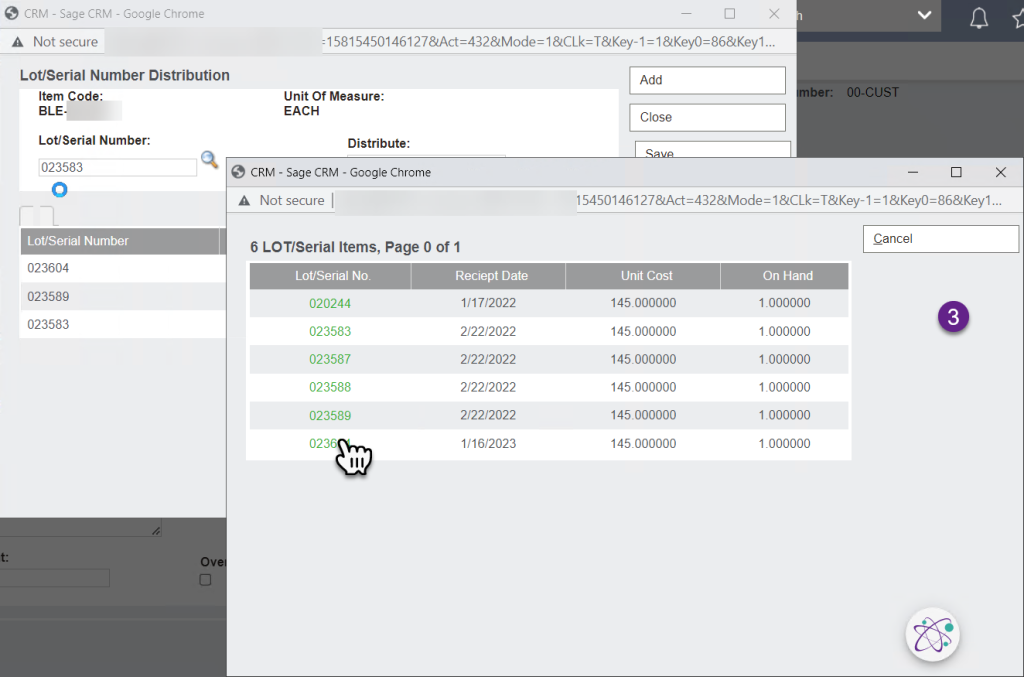Click the unit cost in the 020244 row
Screen dimensions: 1024x677
tap(643, 303)
